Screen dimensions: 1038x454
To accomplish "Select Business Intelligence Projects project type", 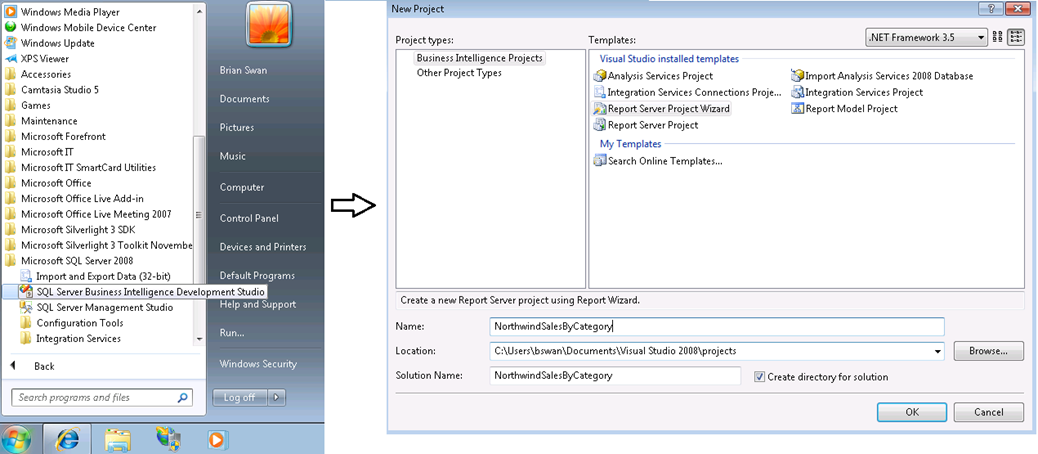I will [x=479, y=58].
